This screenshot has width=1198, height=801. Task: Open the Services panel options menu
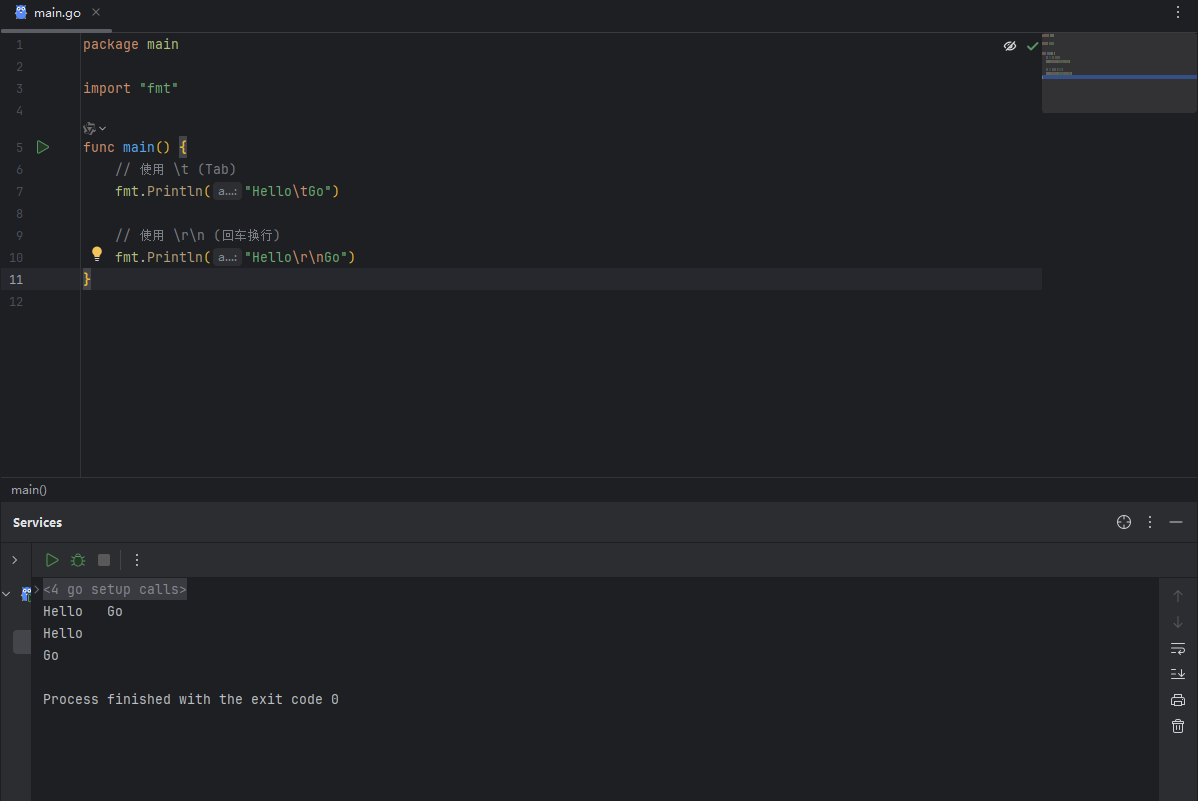[x=1150, y=522]
